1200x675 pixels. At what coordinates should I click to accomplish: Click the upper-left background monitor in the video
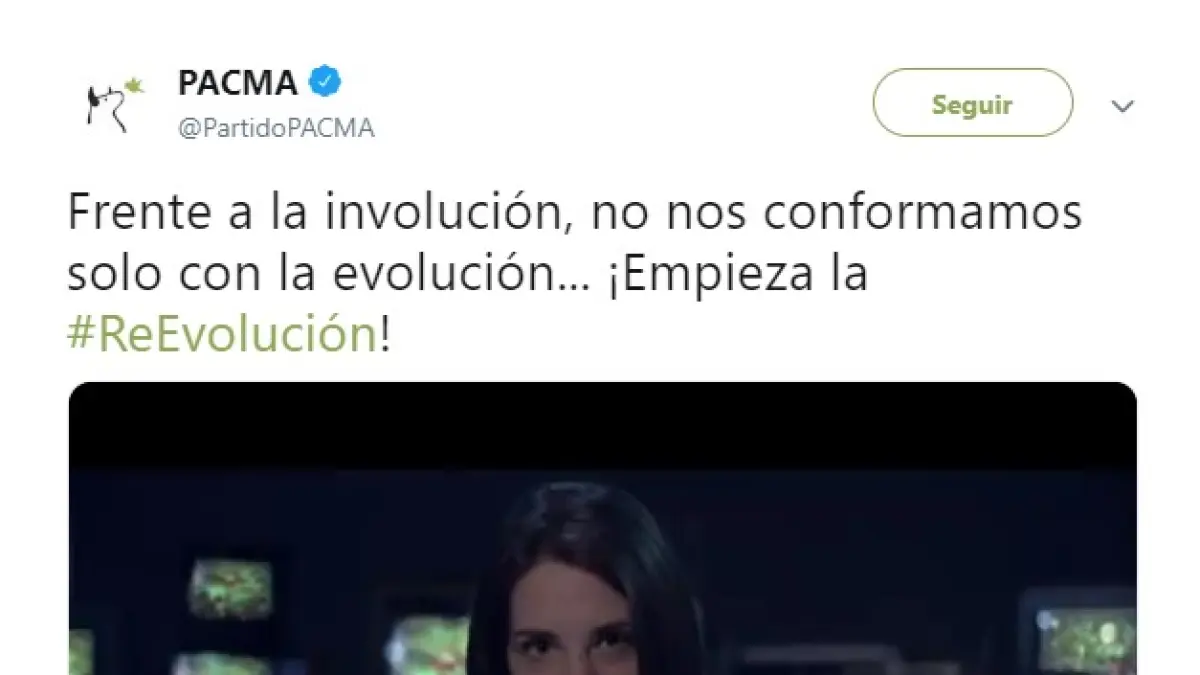tap(229, 588)
